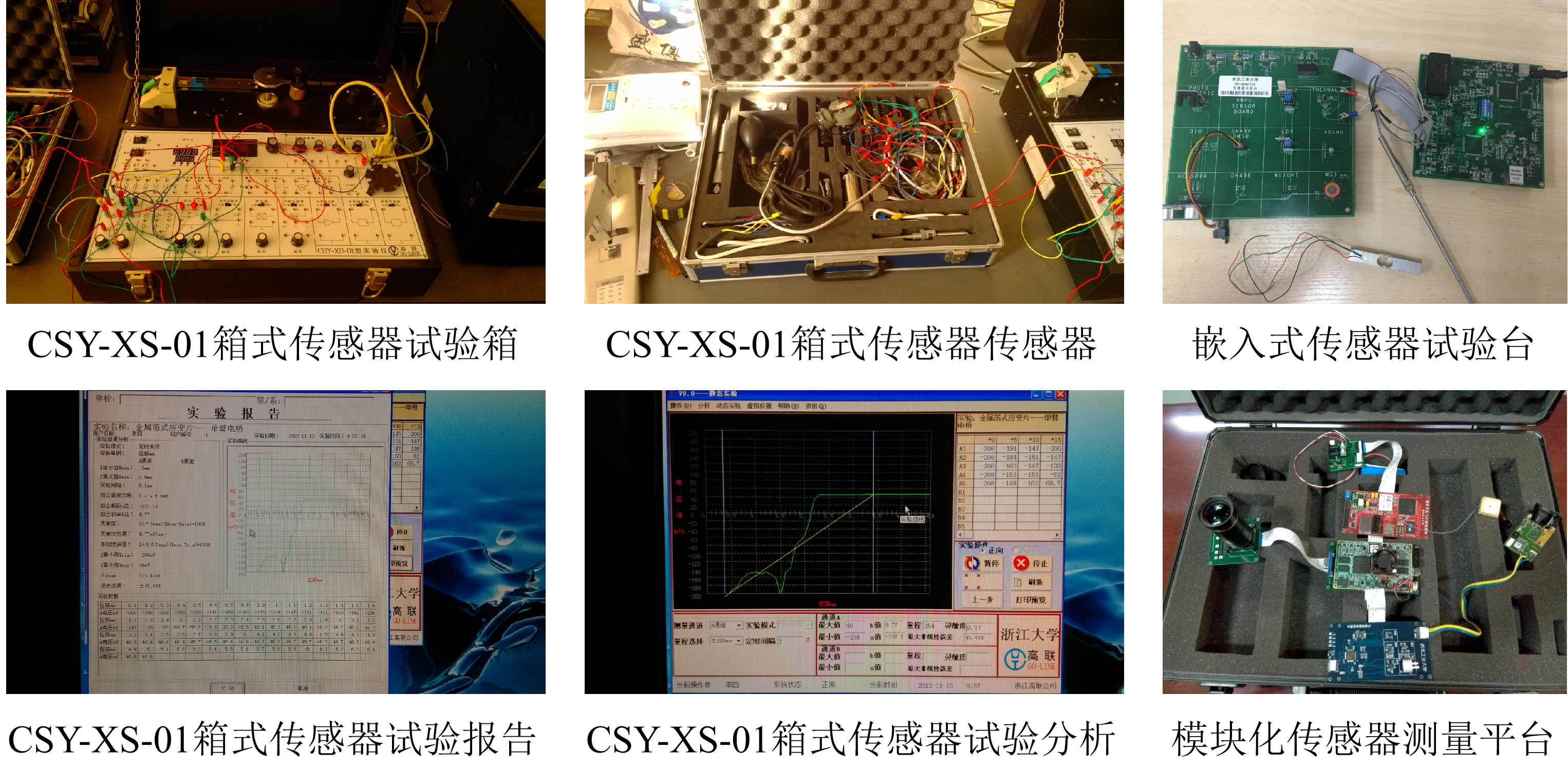Open the 操作(O) menu in static experiment window
The image size is (1568, 767).
click(x=681, y=406)
